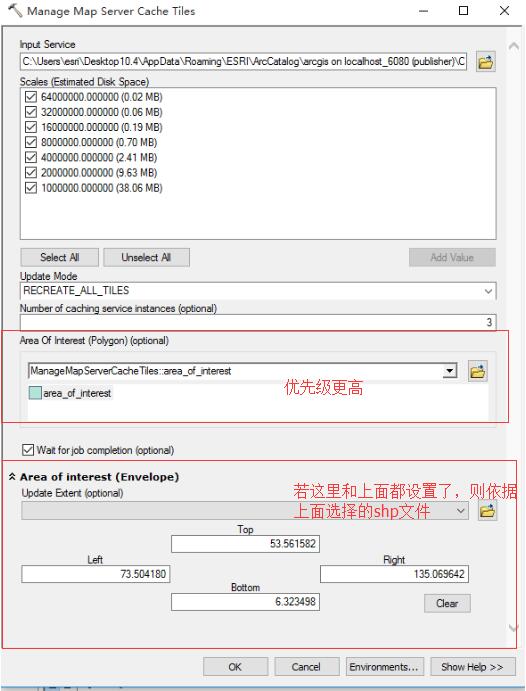Confirm the dialog with OK
526x691 pixels.
click(x=235, y=667)
